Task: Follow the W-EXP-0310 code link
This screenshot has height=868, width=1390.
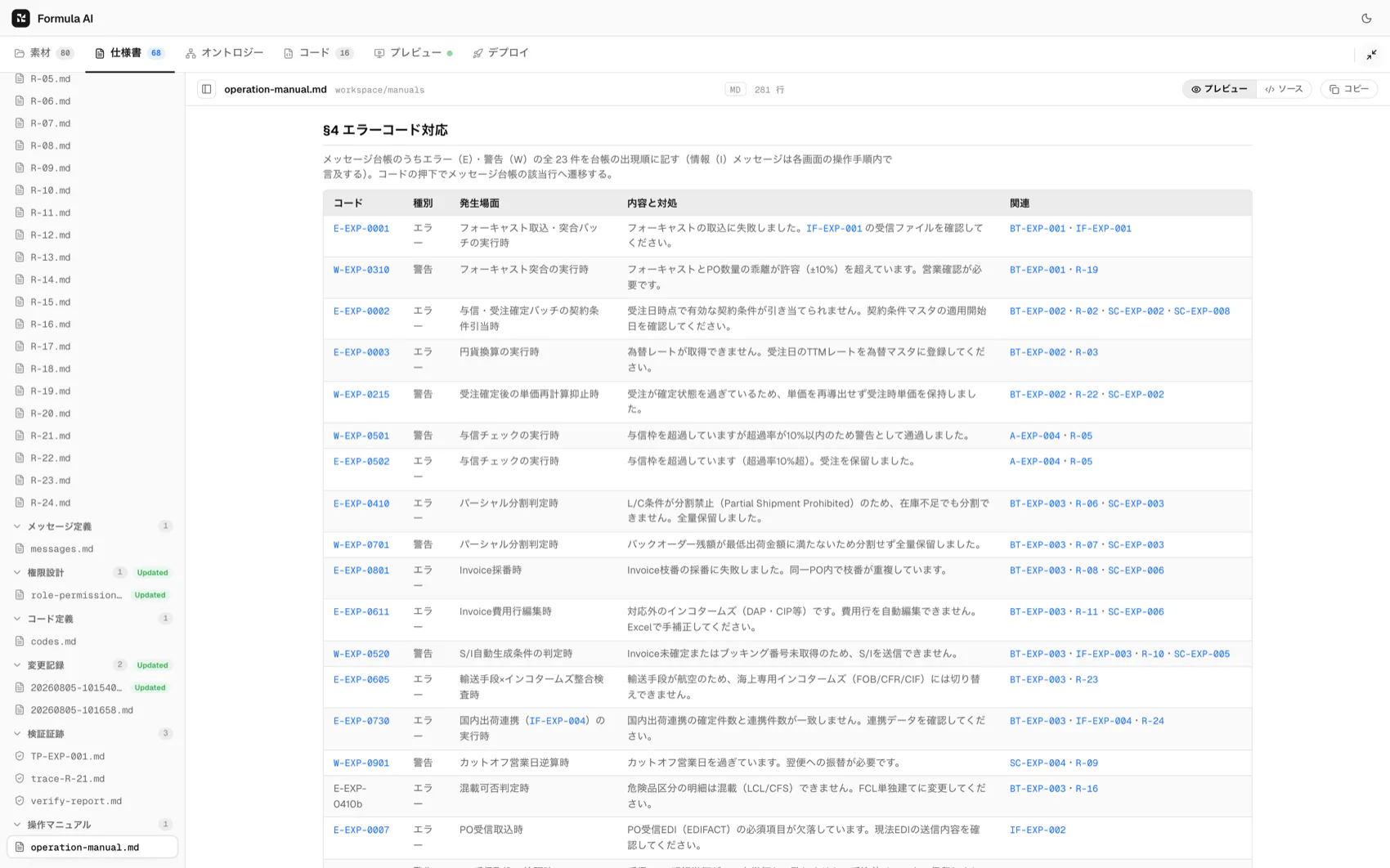Action: [361, 270]
